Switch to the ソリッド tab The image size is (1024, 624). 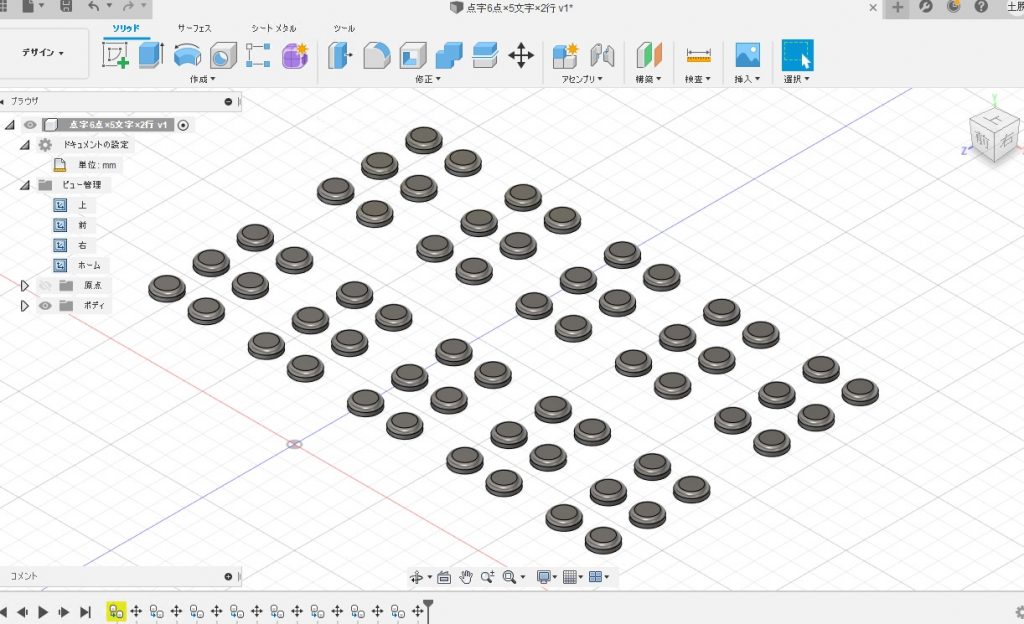tap(126, 28)
